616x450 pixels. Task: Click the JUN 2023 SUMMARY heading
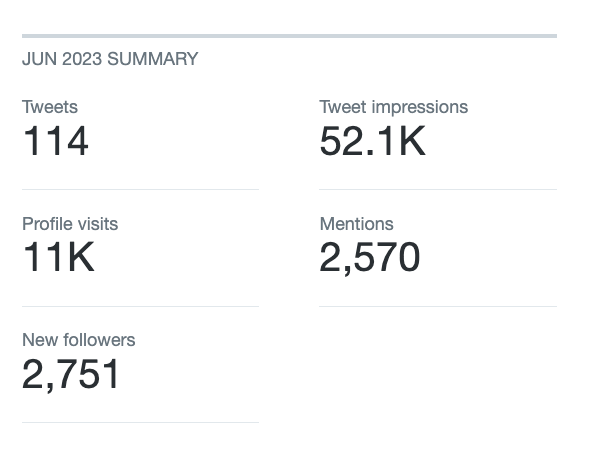110,59
